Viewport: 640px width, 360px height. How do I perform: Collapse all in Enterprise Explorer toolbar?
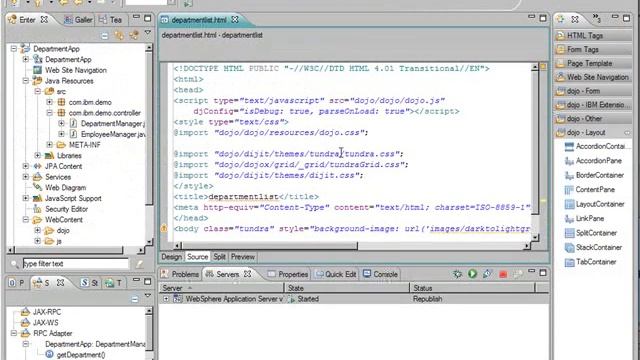click(x=105, y=36)
